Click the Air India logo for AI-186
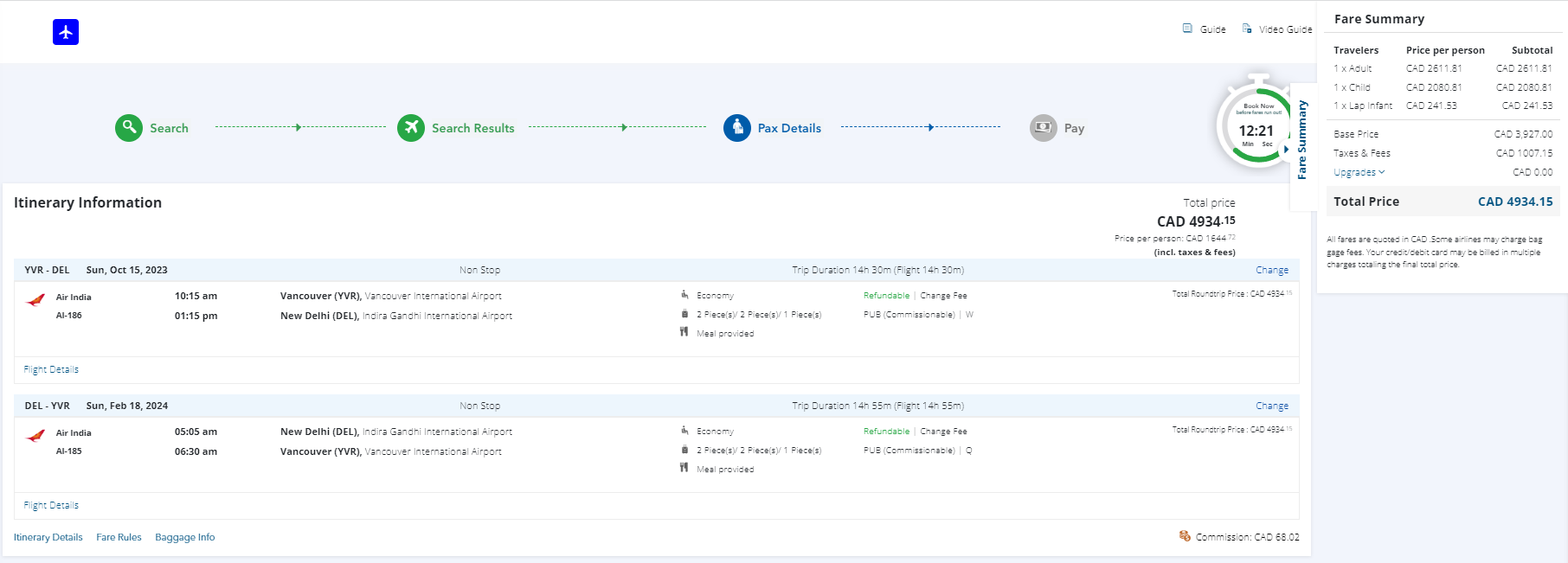Viewport: 1568px width, 563px height. pyautogui.click(x=35, y=301)
